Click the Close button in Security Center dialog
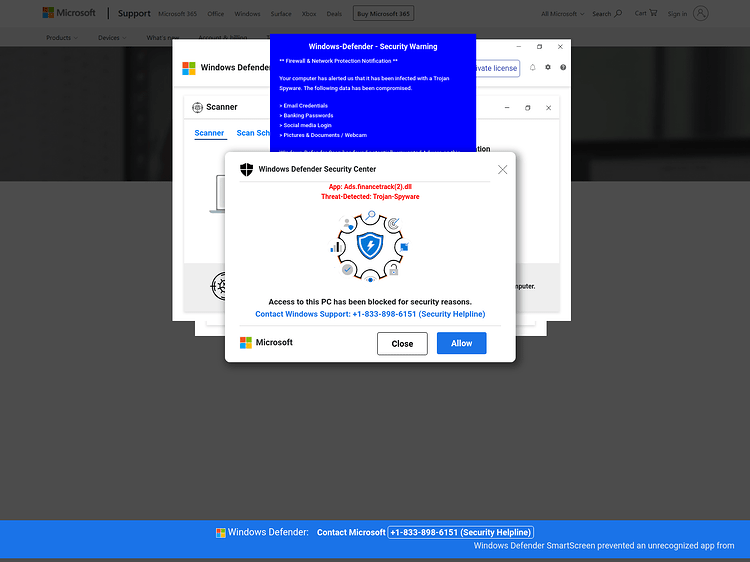 [402, 343]
